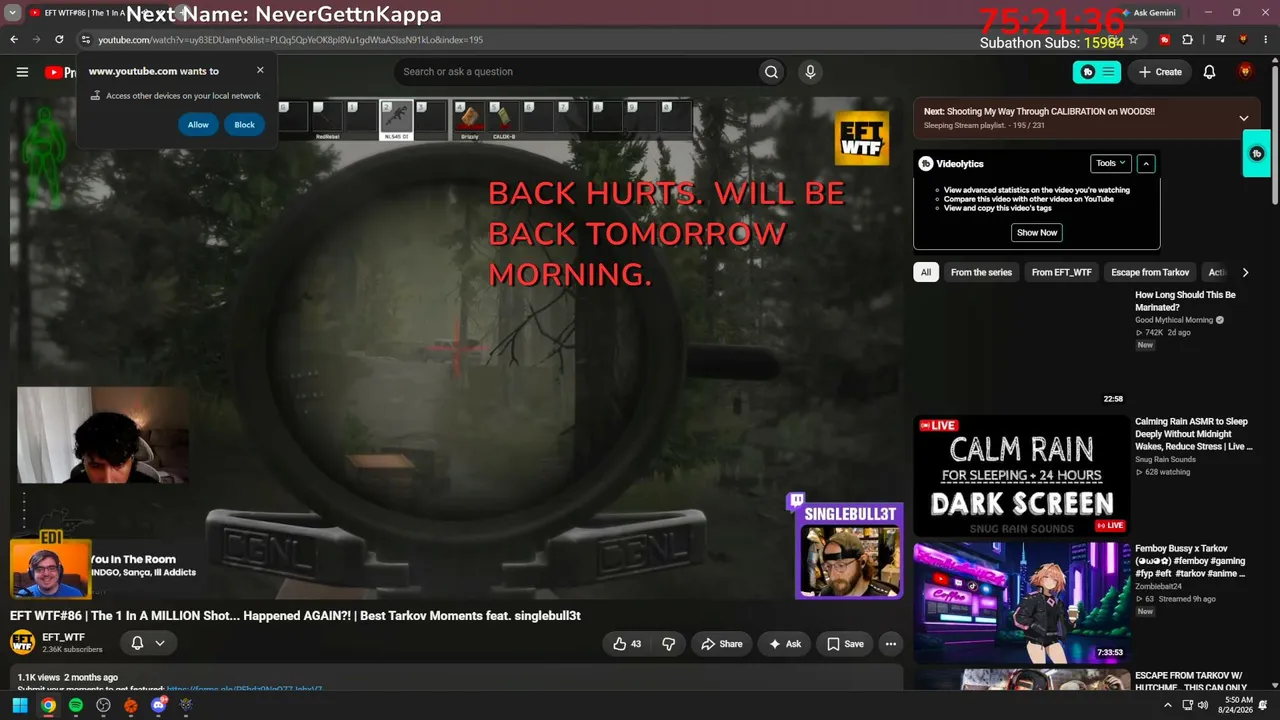Screen dimensions: 1280x720
Task: Open the Femboy Bussy x Tarkov thumbnail
Action: [1022, 603]
